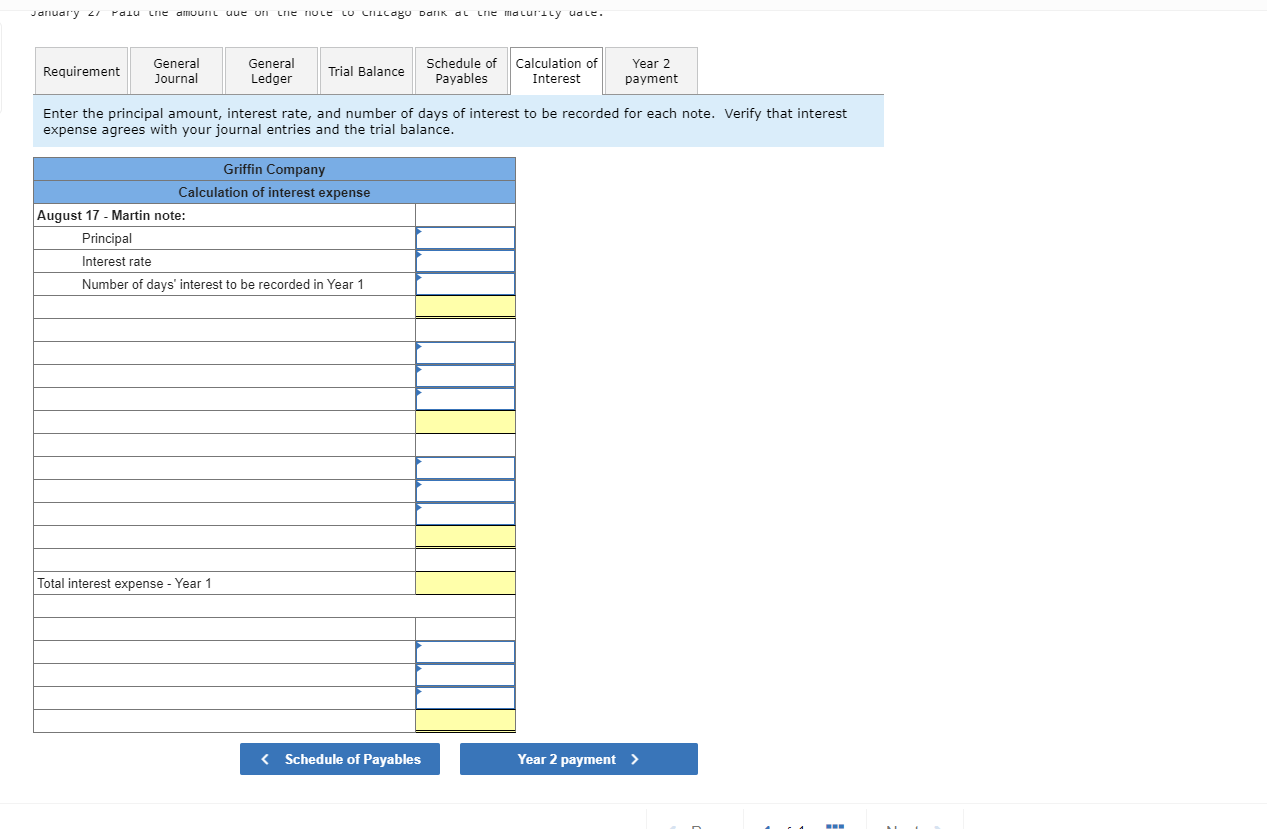This screenshot has height=829, width=1267.
Task: Click the Interest rate input cell
Action: tap(465, 261)
